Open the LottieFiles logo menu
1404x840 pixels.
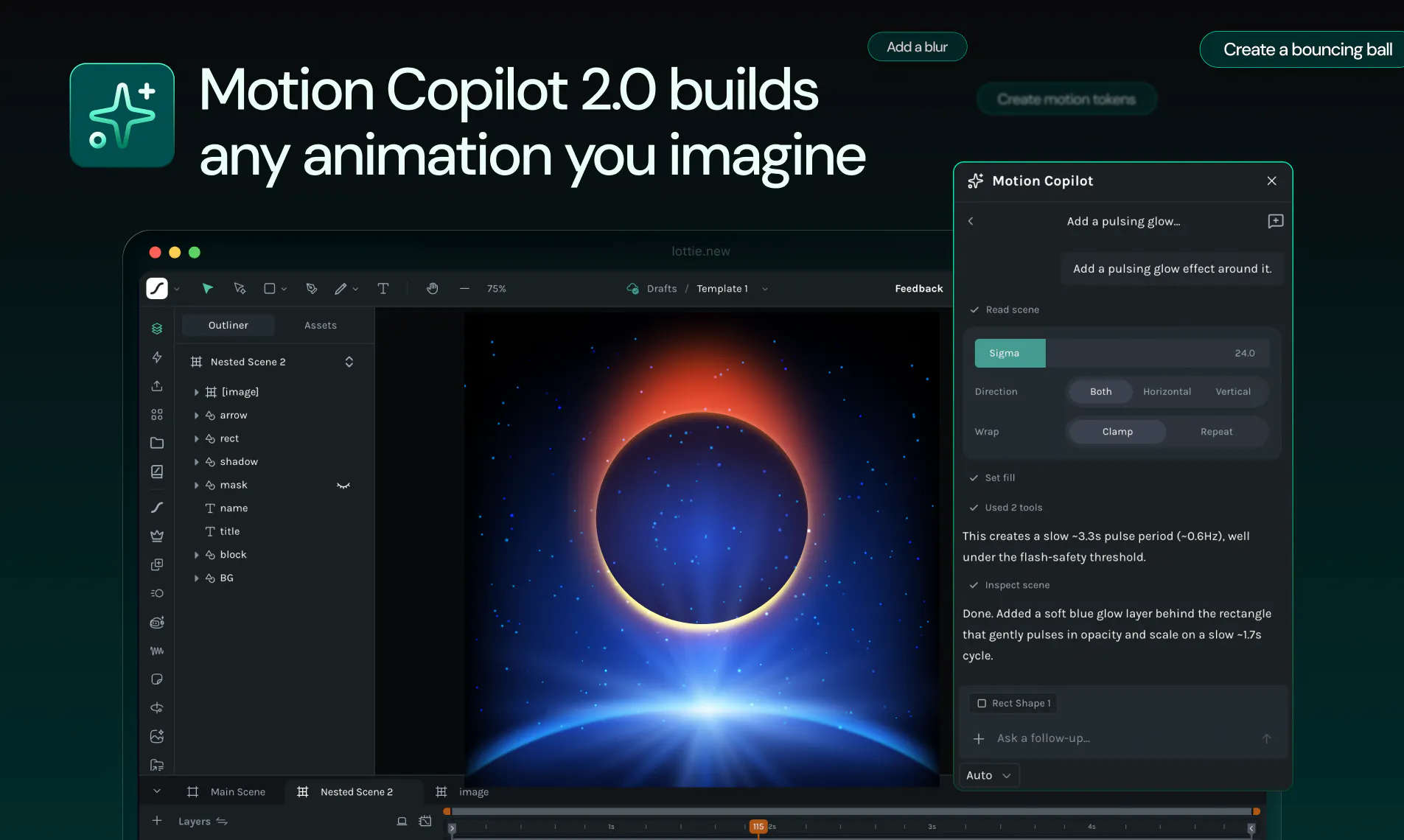[157, 289]
